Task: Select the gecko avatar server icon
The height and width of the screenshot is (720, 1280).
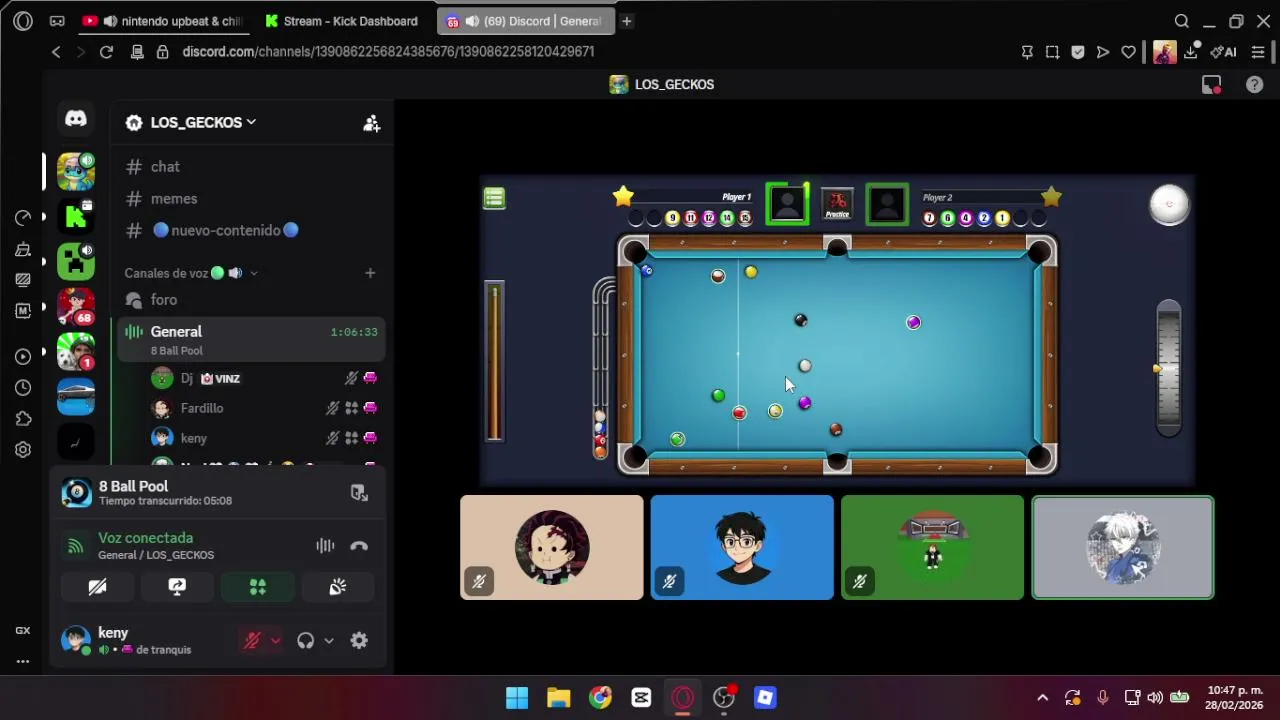Action: (76, 171)
